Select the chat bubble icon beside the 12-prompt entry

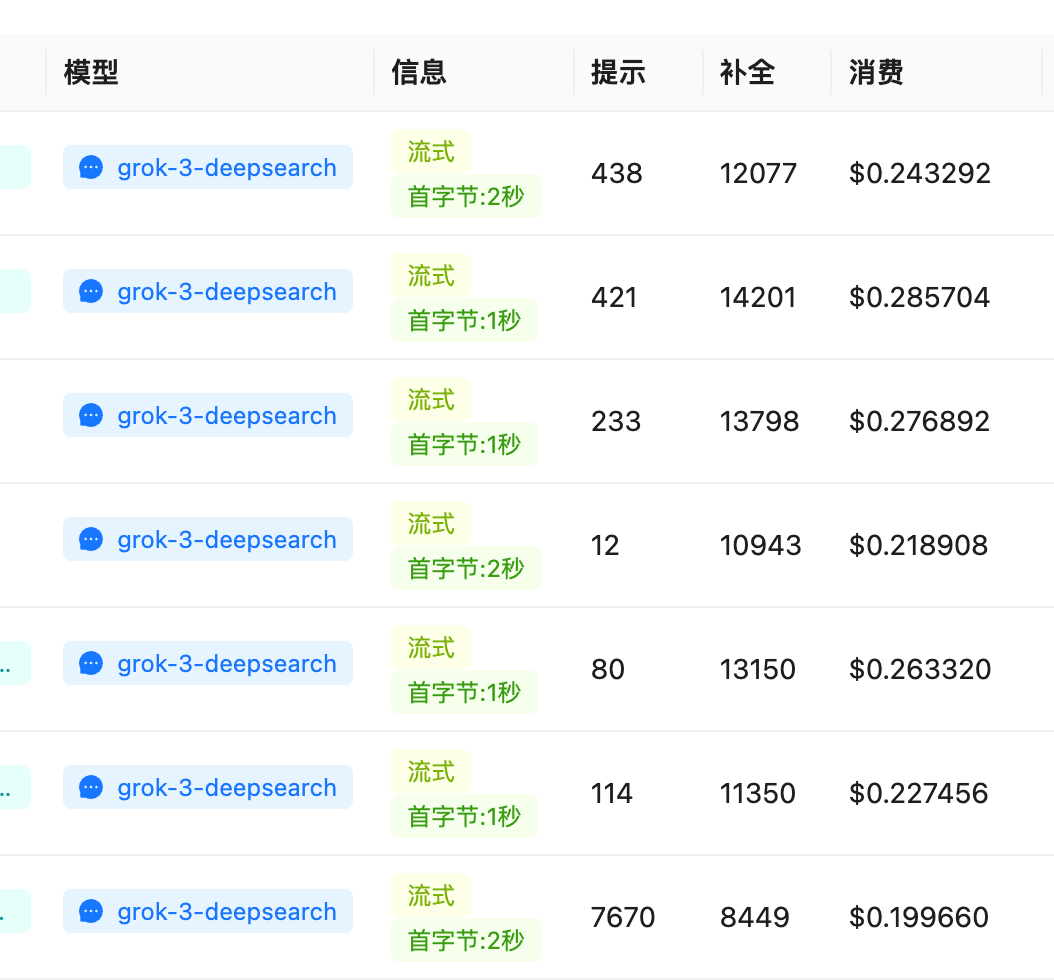pos(90,539)
